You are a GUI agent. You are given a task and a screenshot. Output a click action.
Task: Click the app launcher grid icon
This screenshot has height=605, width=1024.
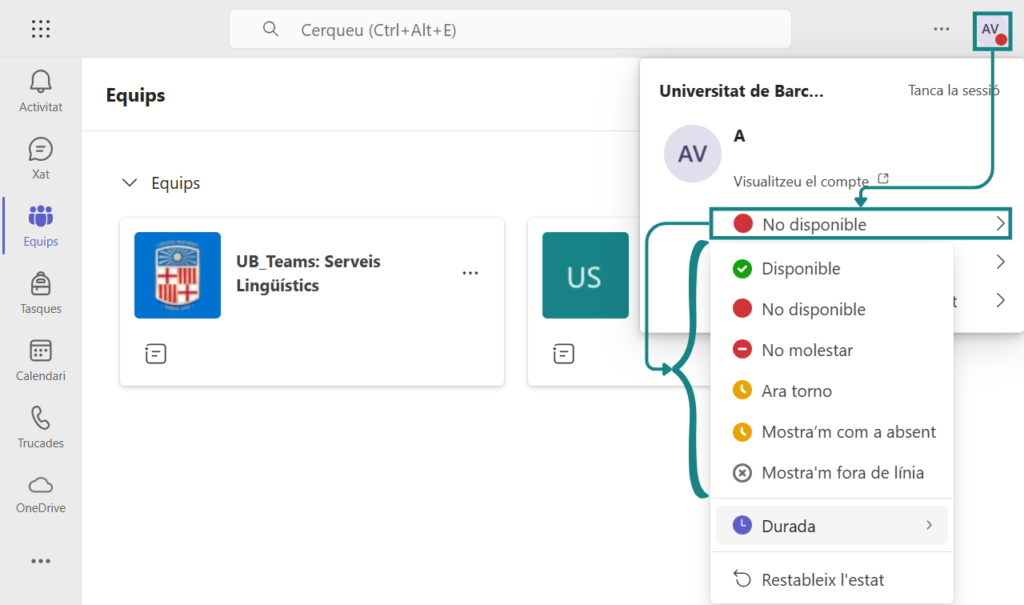coord(41,29)
